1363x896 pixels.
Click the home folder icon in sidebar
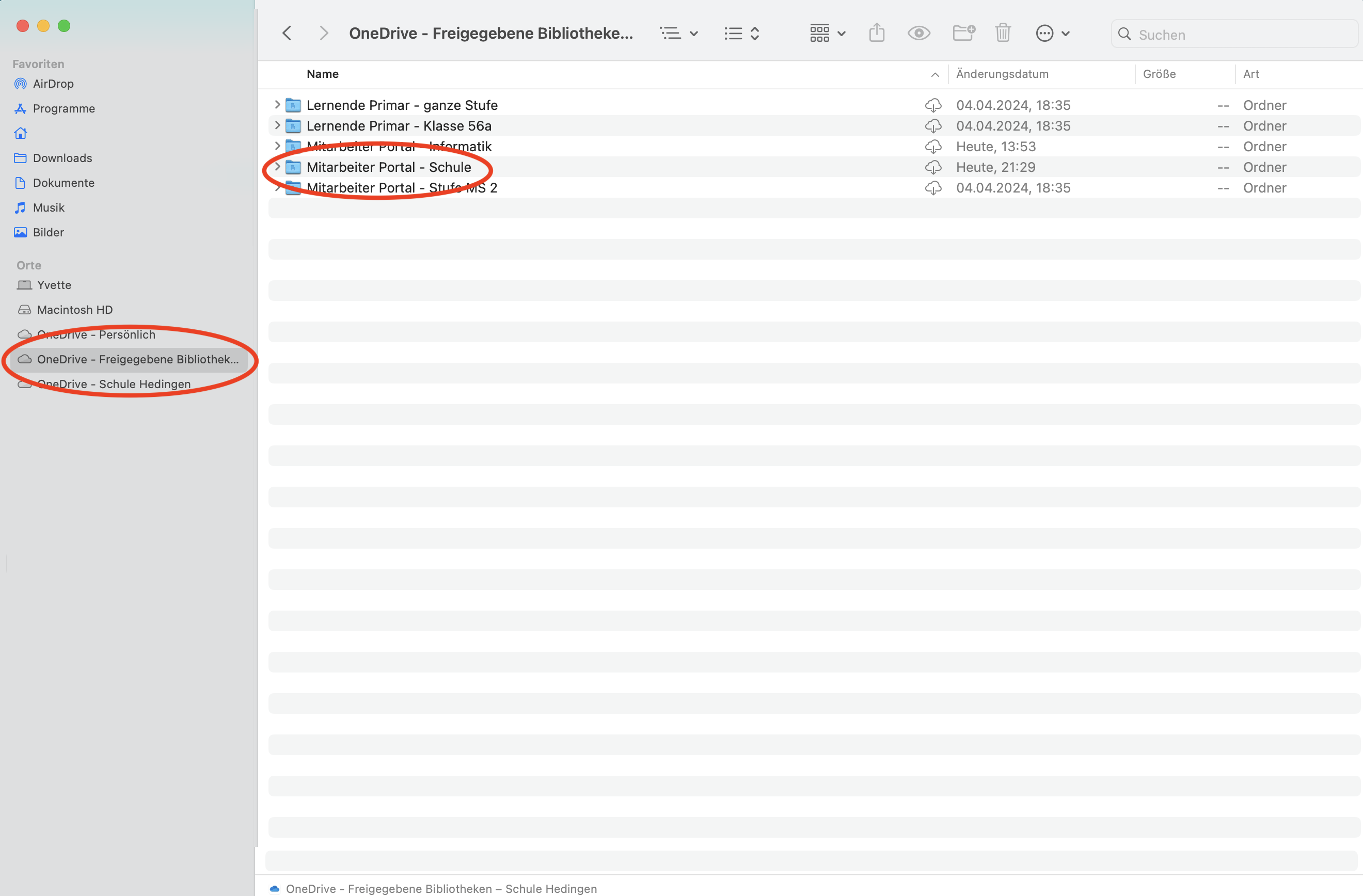pyautogui.click(x=21, y=133)
